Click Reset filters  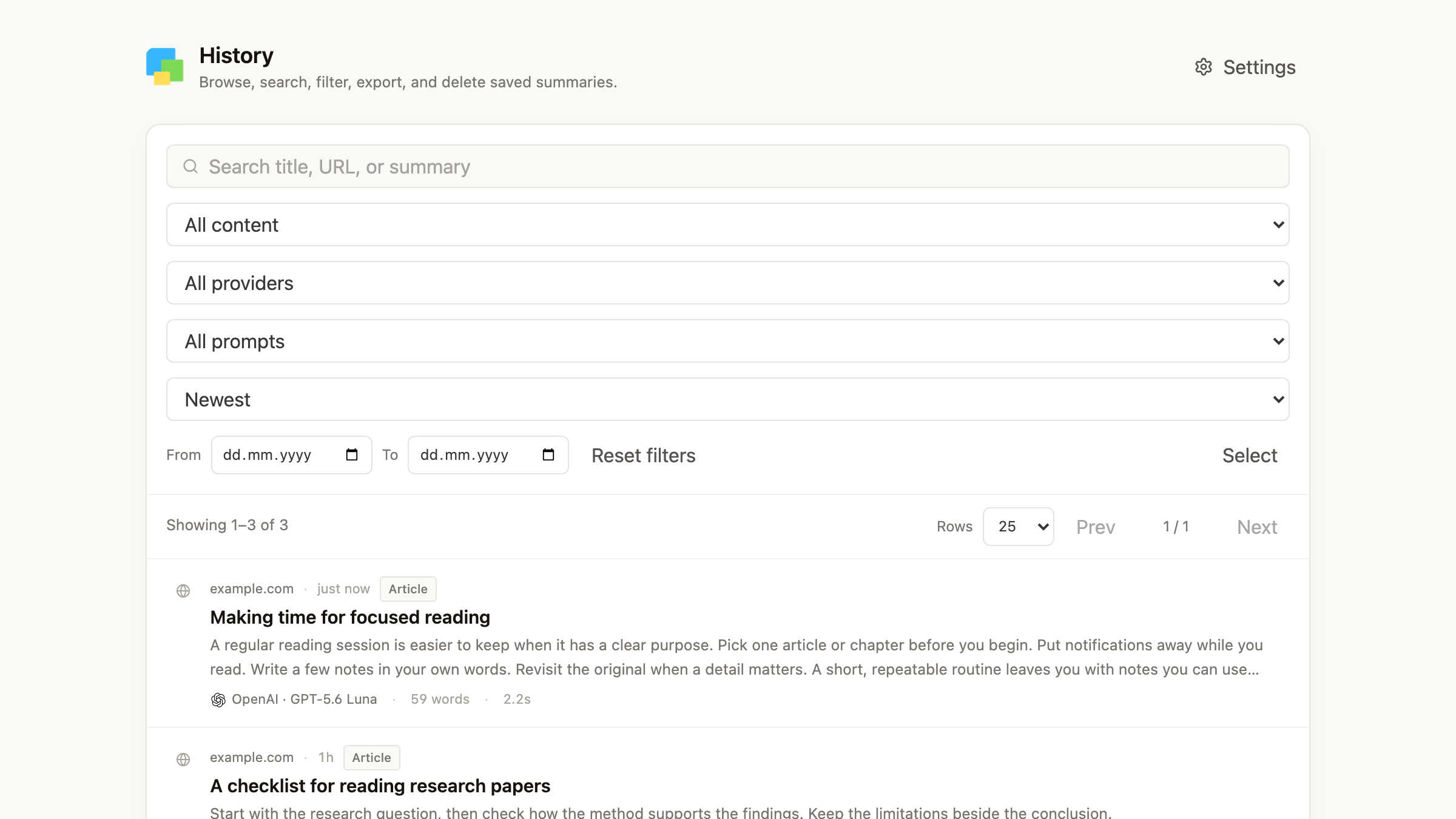point(644,455)
